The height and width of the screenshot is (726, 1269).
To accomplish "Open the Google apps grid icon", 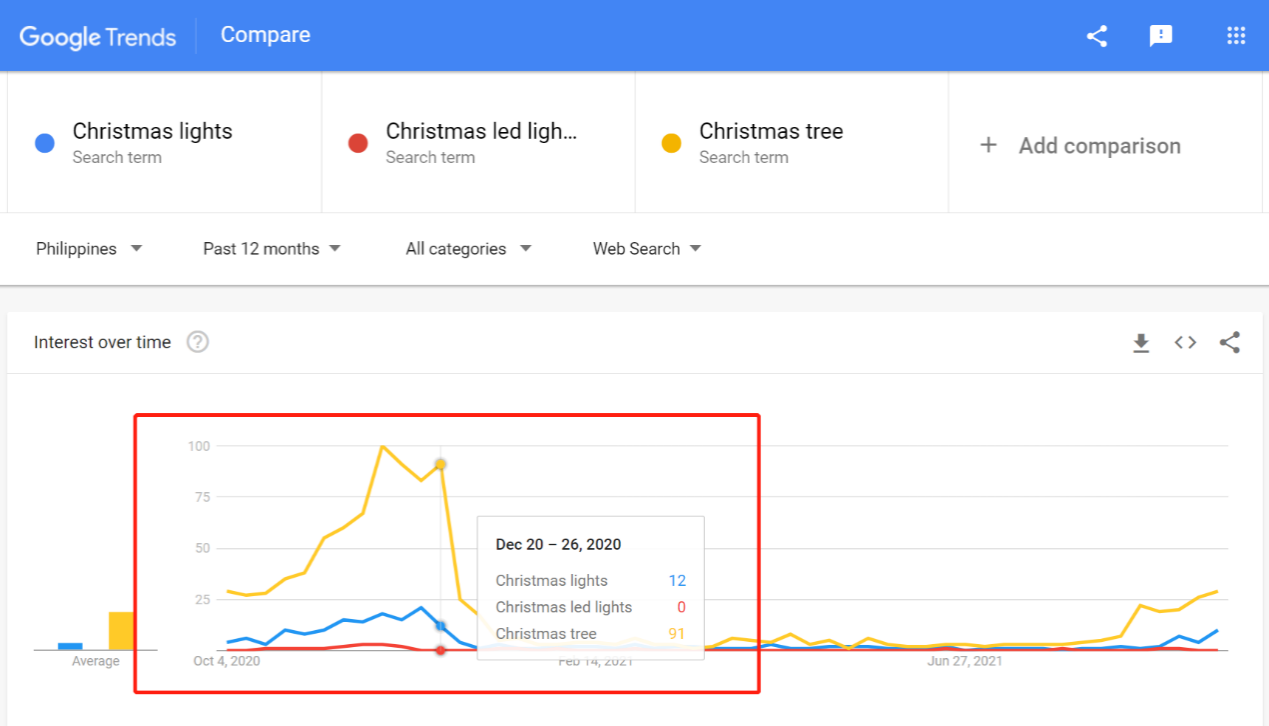I will pos(1236,36).
